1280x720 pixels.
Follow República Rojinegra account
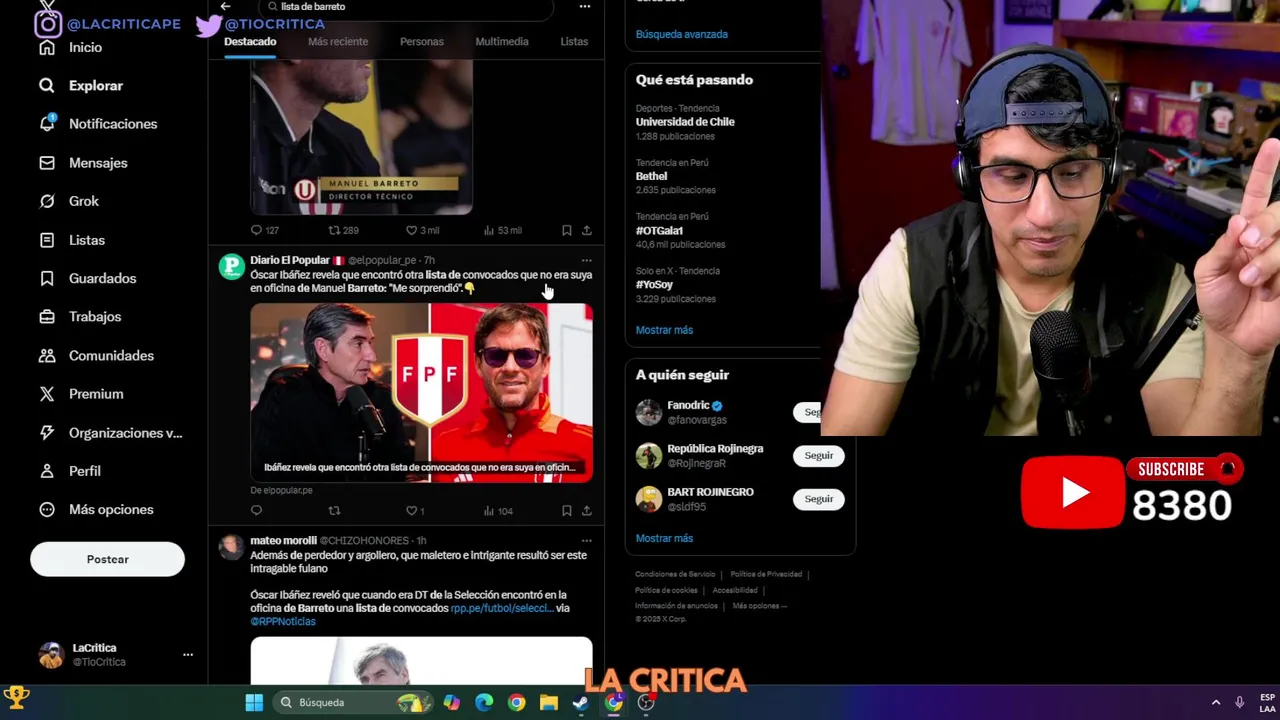click(818, 455)
